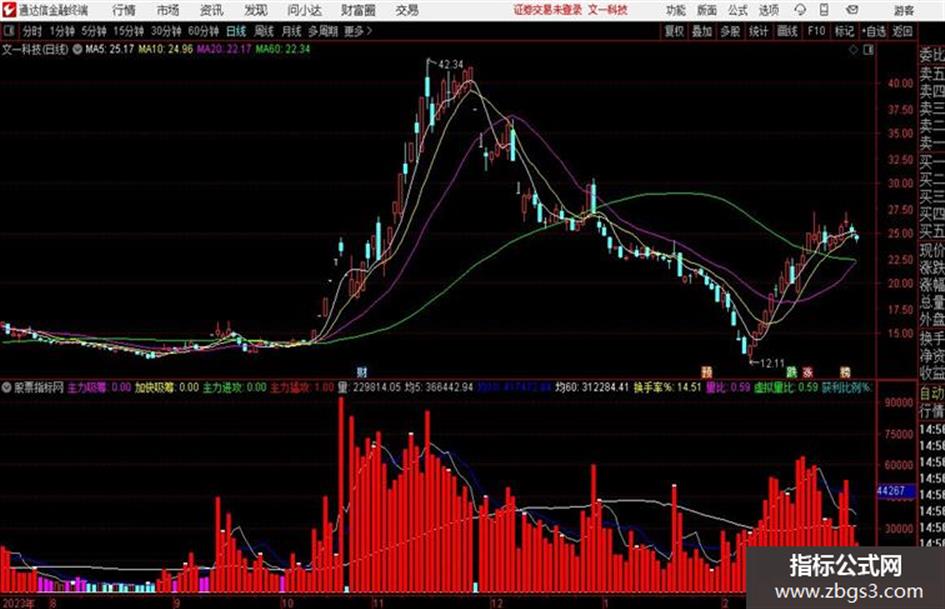Click the 12.11 low price label
The height and width of the screenshot is (609, 945).
point(772,364)
